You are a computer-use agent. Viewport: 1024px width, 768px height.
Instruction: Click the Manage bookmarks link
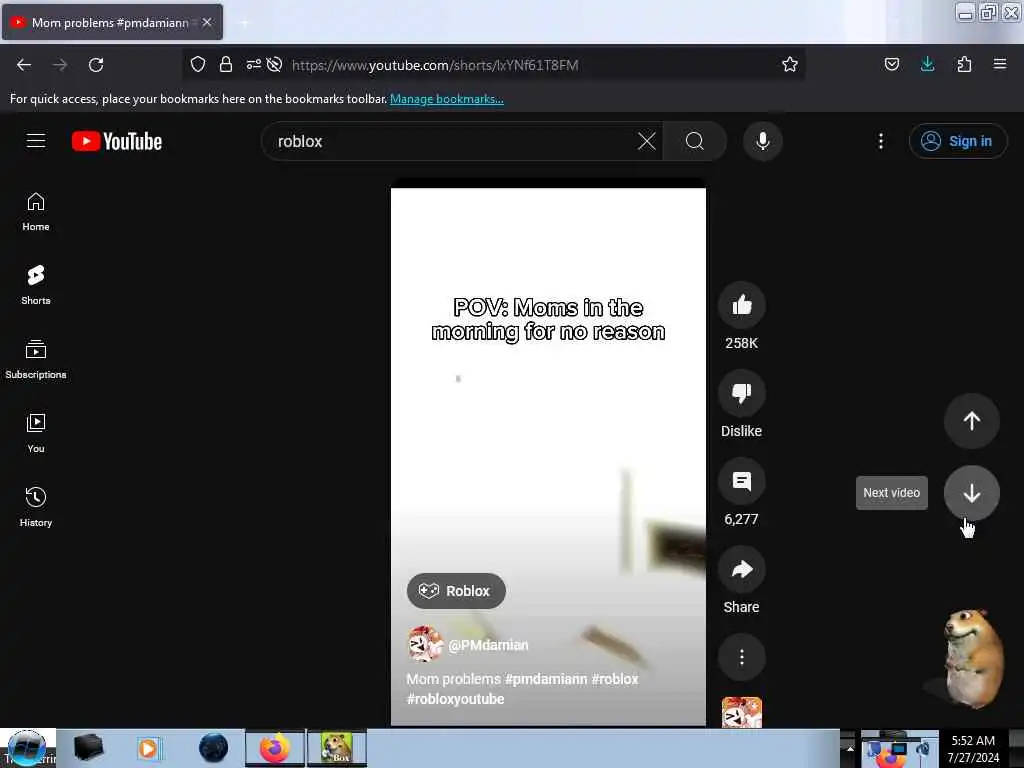coord(447,99)
